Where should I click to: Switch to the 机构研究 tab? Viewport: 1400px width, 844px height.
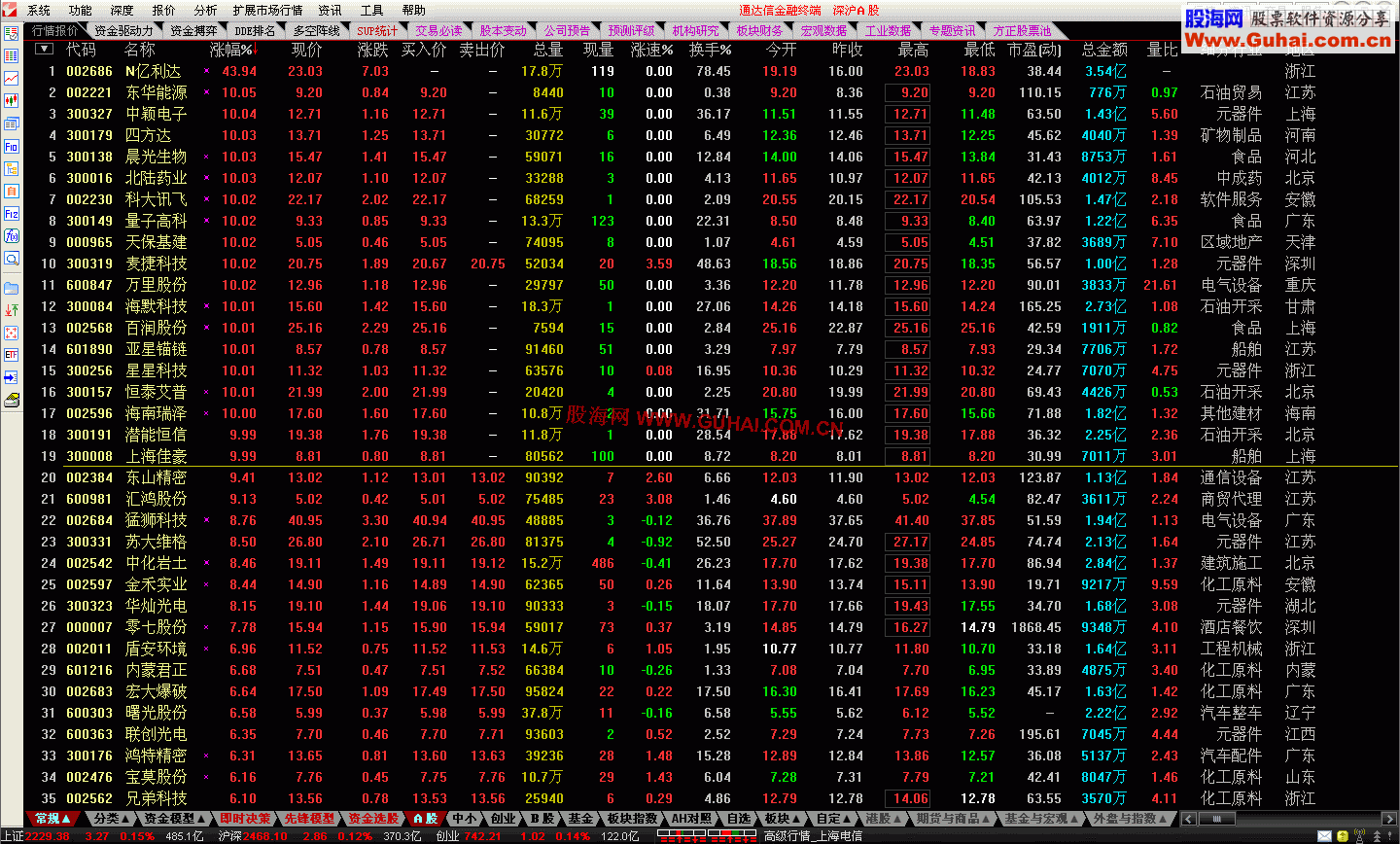pos(696,31)
